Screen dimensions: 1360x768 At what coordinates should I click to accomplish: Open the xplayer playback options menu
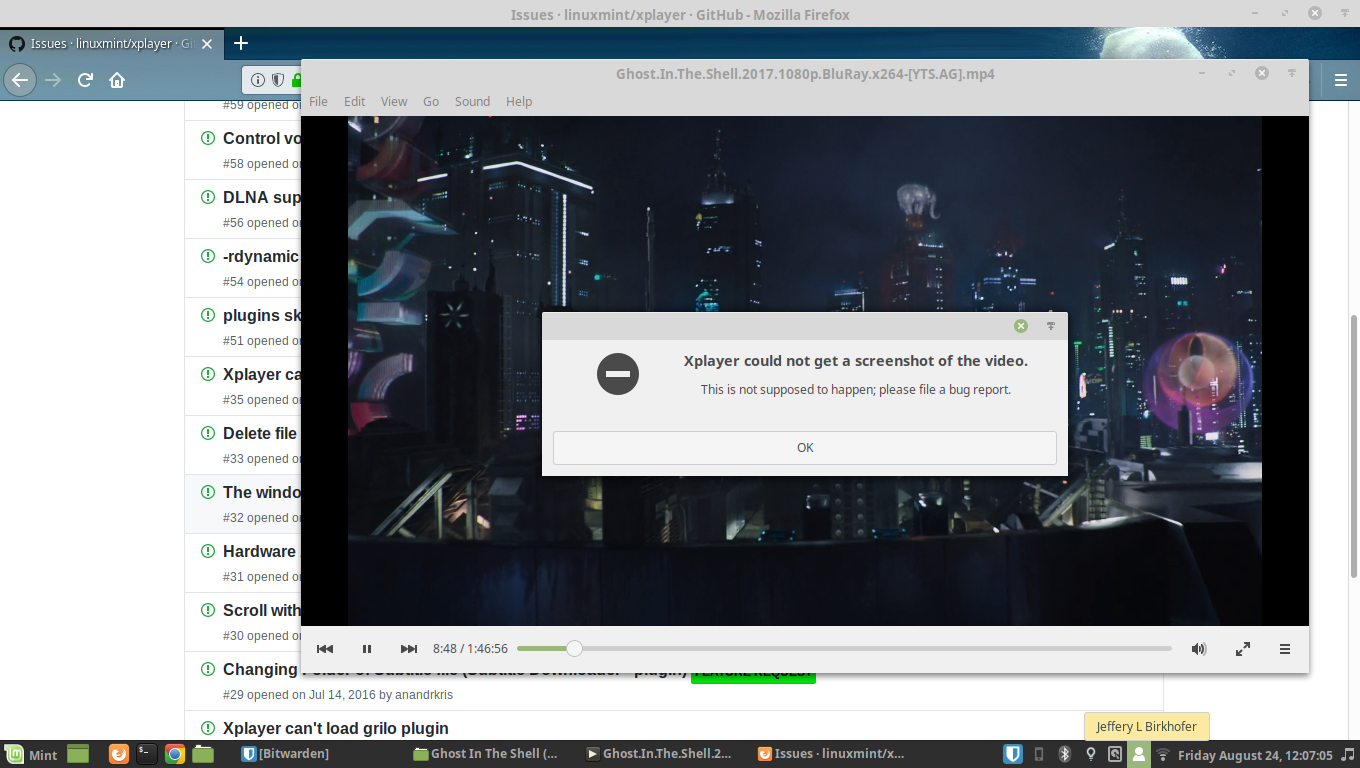[x=1285, y=648]
